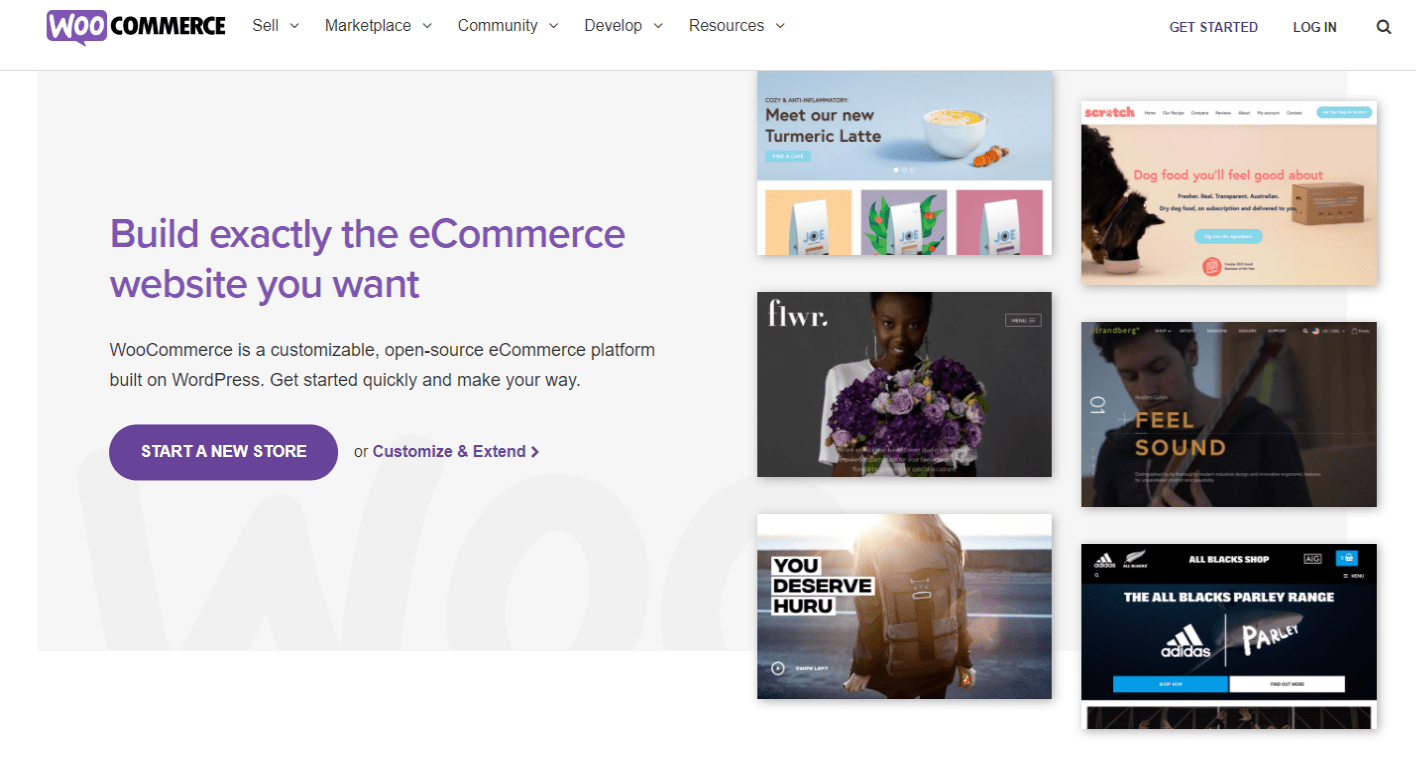Screen dimensions: 1416x761
Task: Click the Log In link
Action: click(x=1314, y=27)
